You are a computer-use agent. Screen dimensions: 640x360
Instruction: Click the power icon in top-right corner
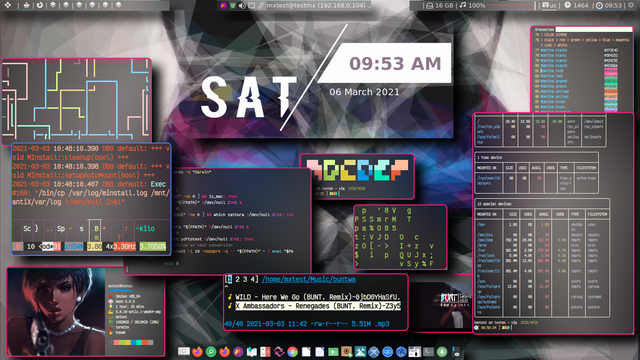631,5
